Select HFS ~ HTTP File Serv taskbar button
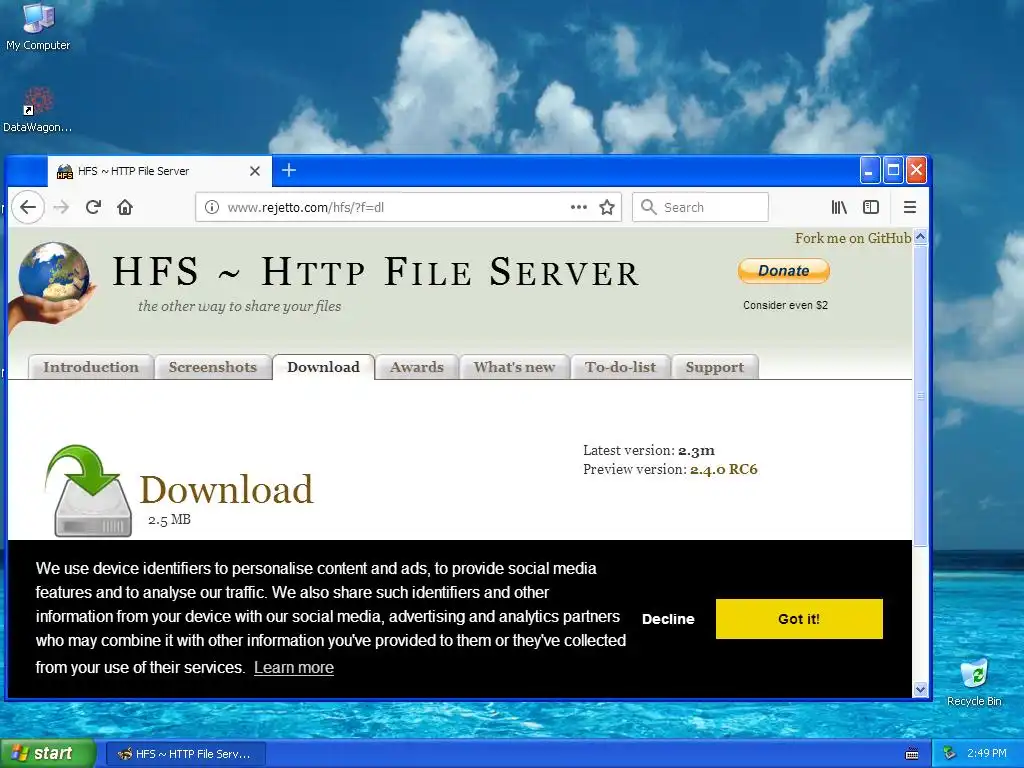 pyautogui.click(x=185, y=754)
